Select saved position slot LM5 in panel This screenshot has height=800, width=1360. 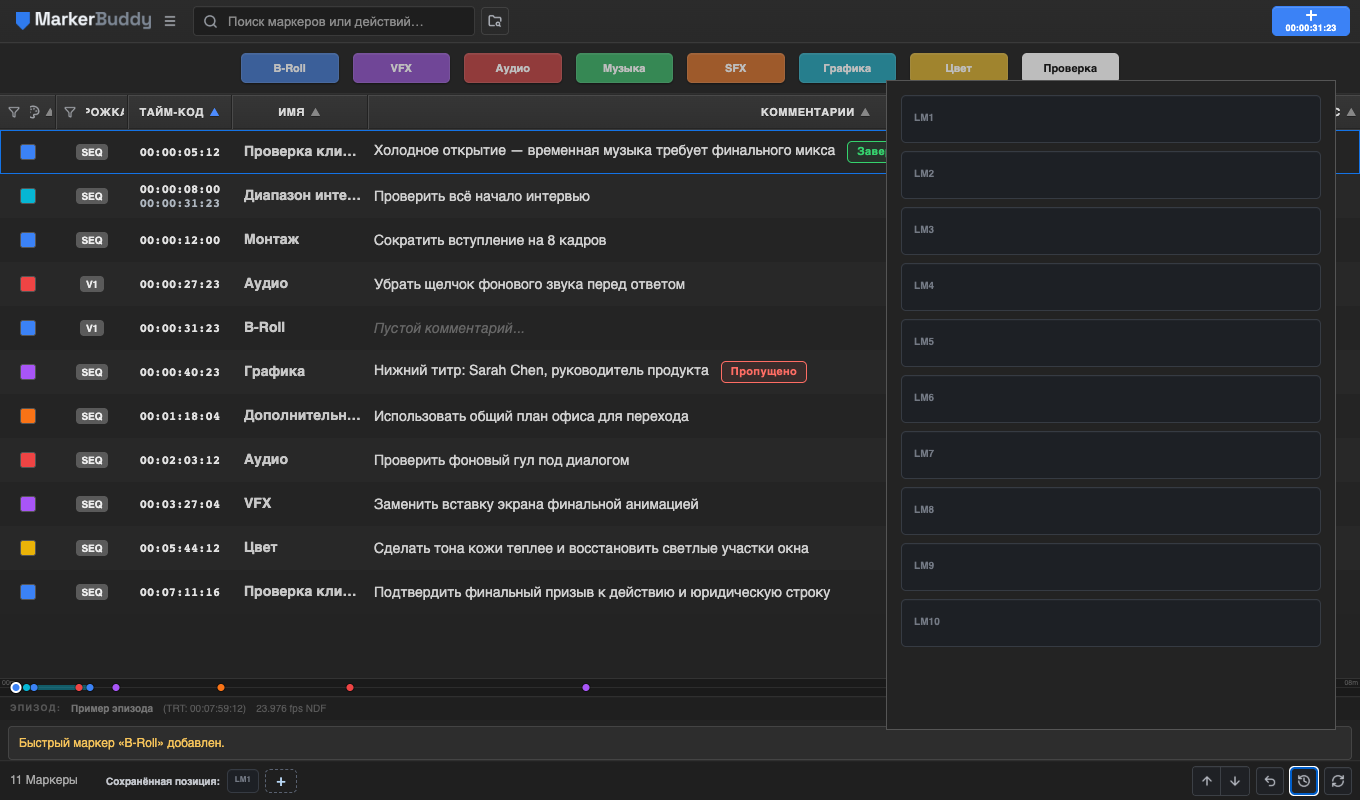pos(1111,343)
